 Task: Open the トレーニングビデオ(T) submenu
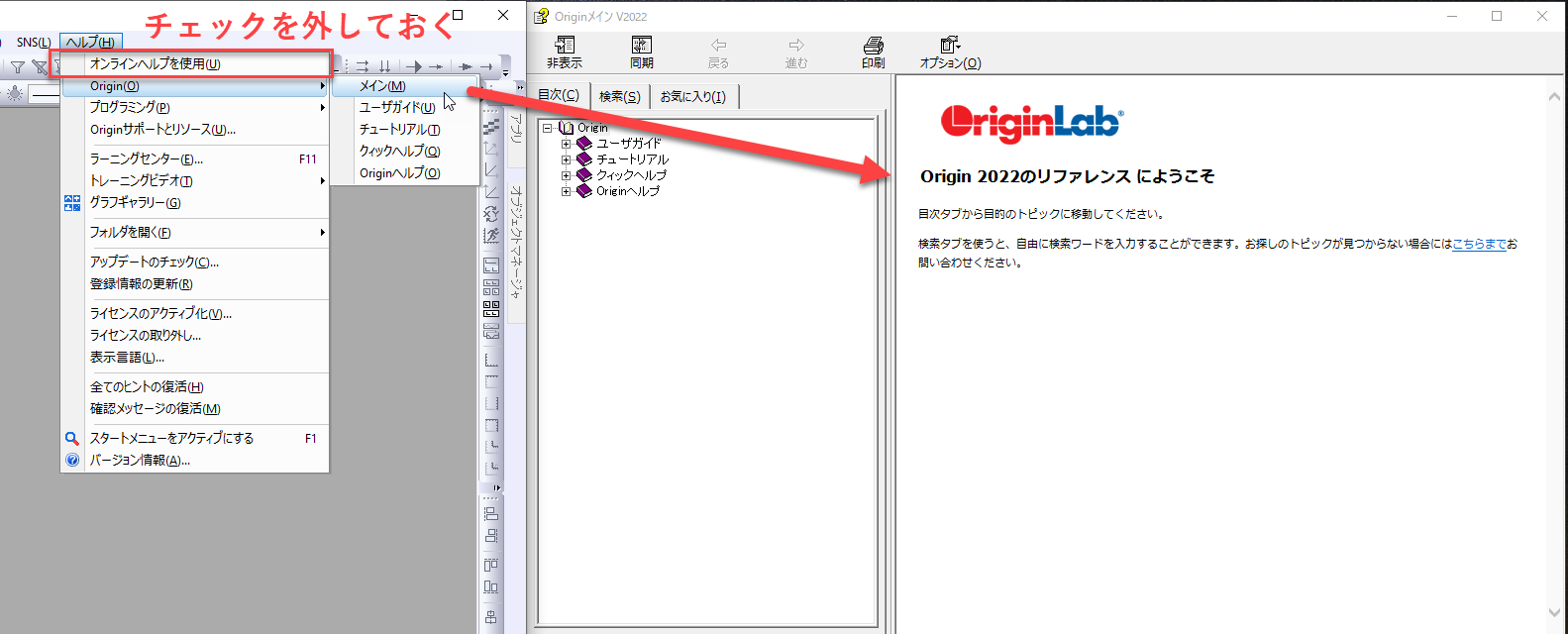click(x=194, y=180)
